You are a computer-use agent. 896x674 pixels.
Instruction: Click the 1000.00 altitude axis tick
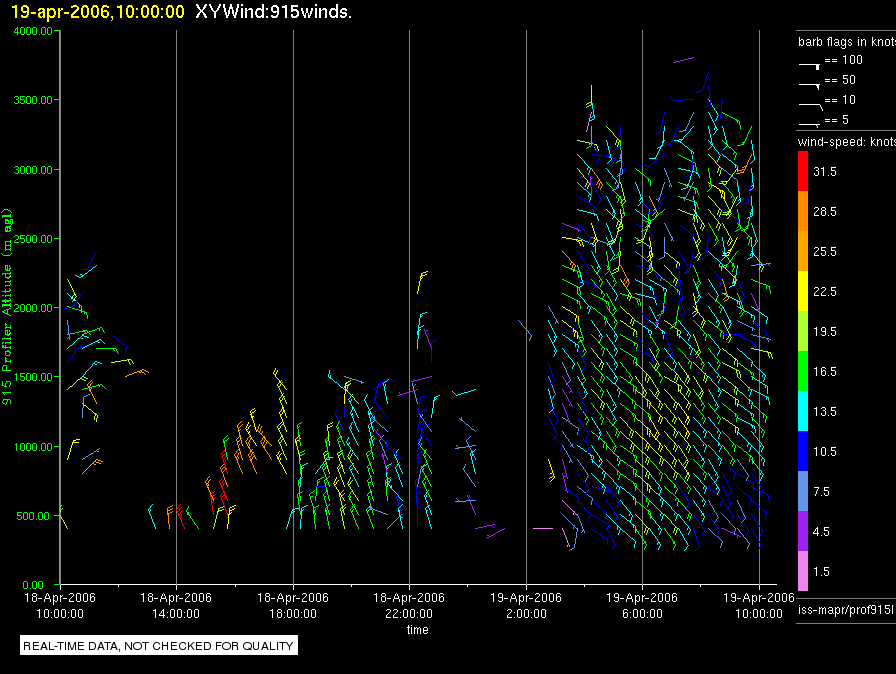click(x=33, y=447)
